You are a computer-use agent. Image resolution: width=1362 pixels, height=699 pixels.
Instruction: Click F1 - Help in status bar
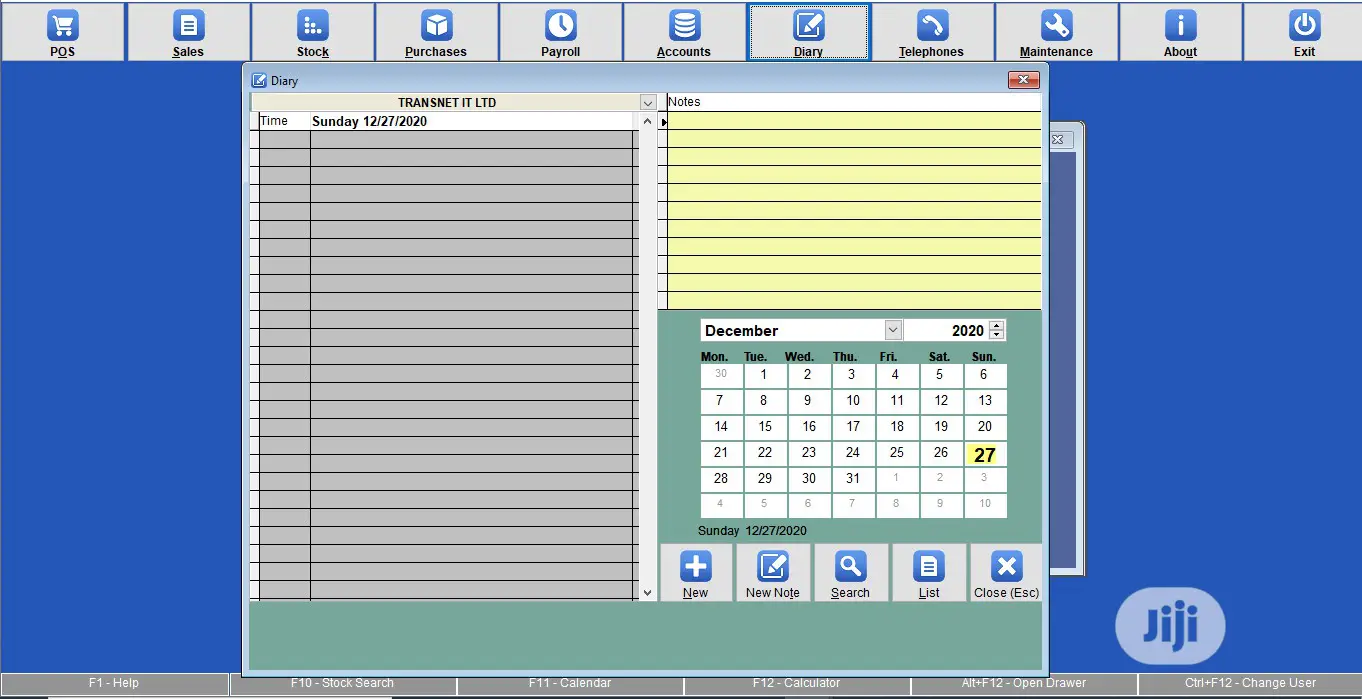click(114, 684)
